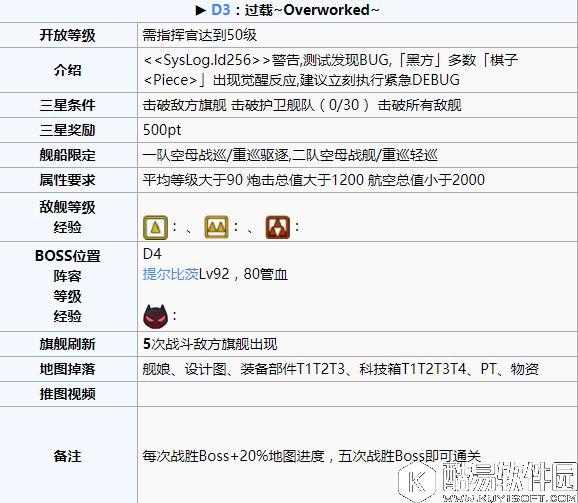
Task: Select the text 需指挥官达到50级
Action: pos(200,35)
